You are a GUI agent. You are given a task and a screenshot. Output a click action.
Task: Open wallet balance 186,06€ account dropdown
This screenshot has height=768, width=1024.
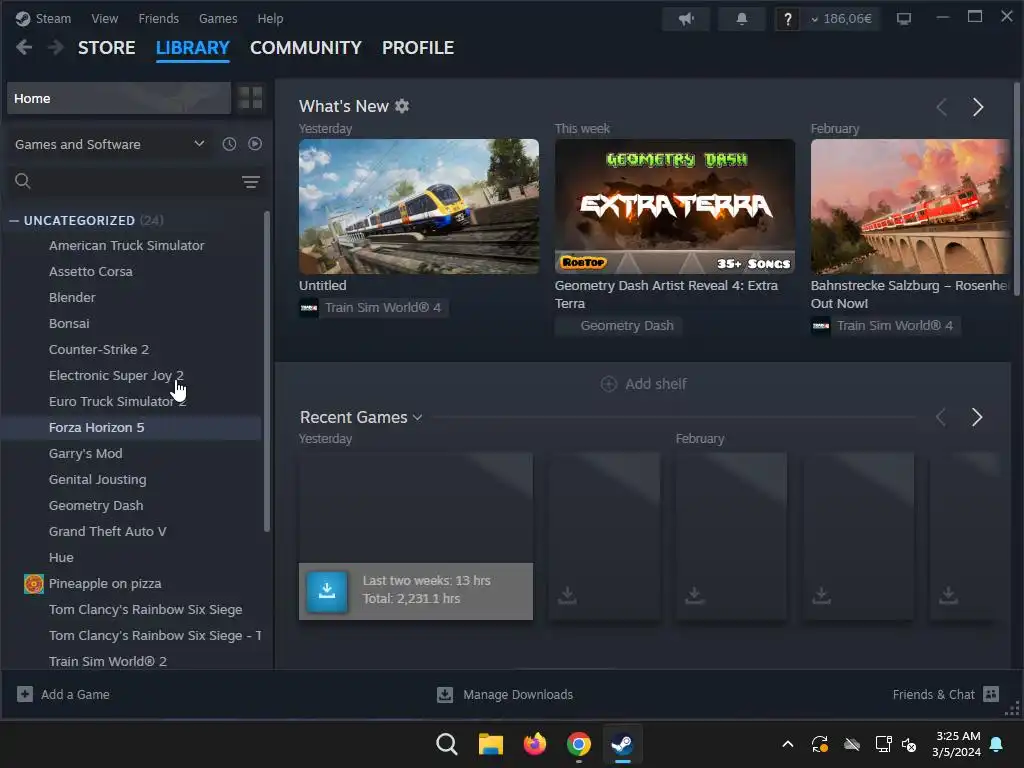[842, 19]
